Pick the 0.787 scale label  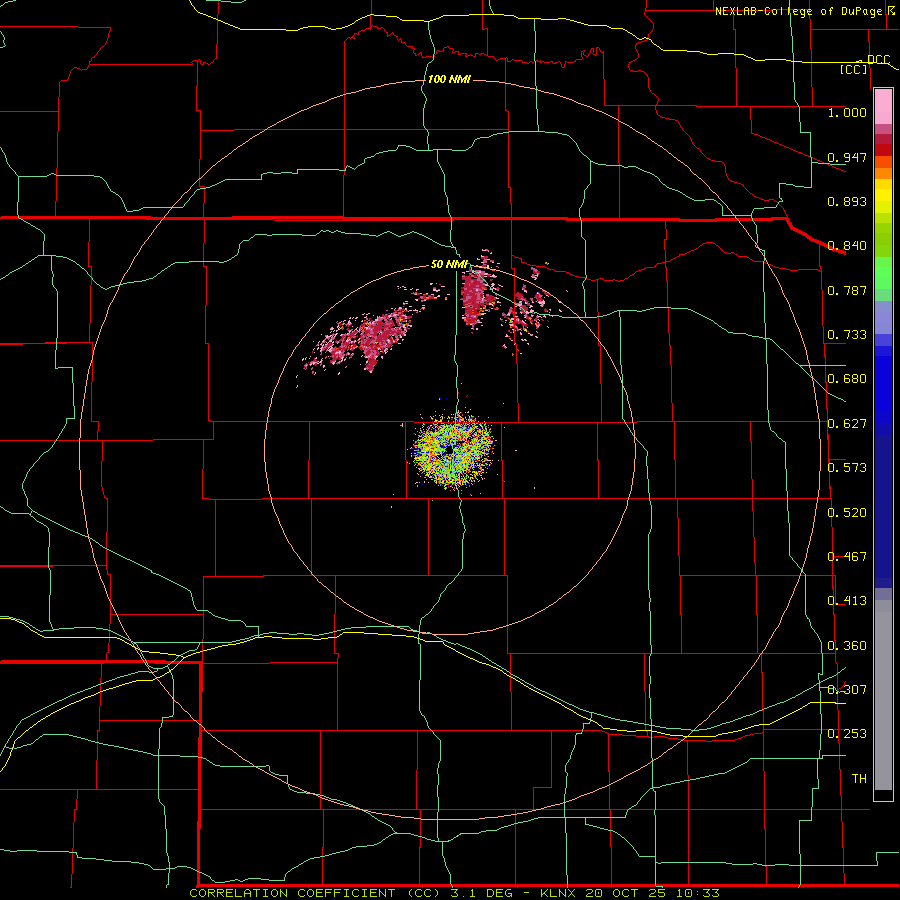pyautogui.click(x=847, y=290)
